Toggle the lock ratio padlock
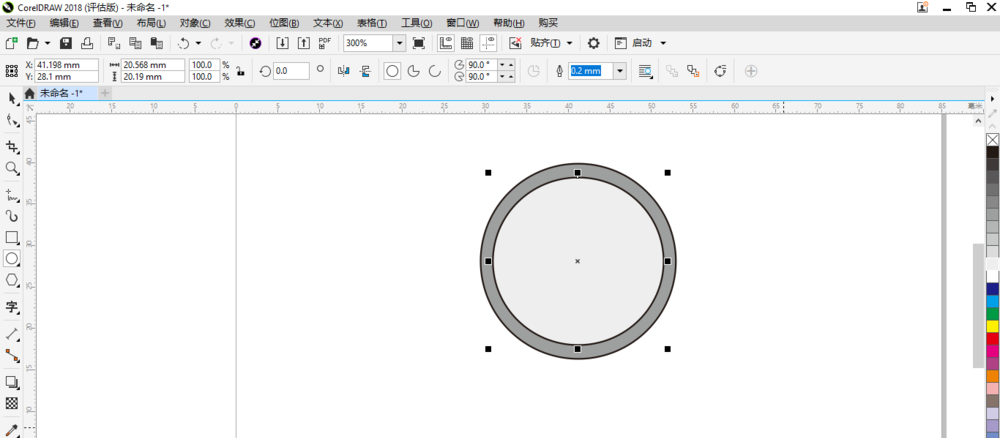This screenshot has height=438, width=1000. pos(240,71)
